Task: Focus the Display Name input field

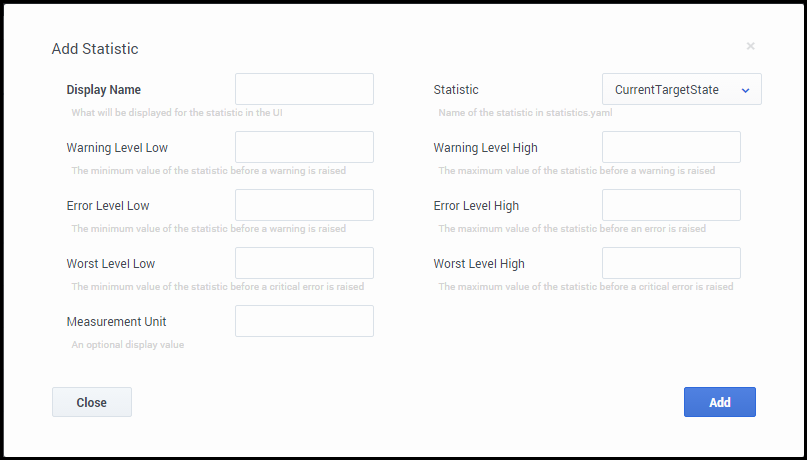Action: (304, 89)
